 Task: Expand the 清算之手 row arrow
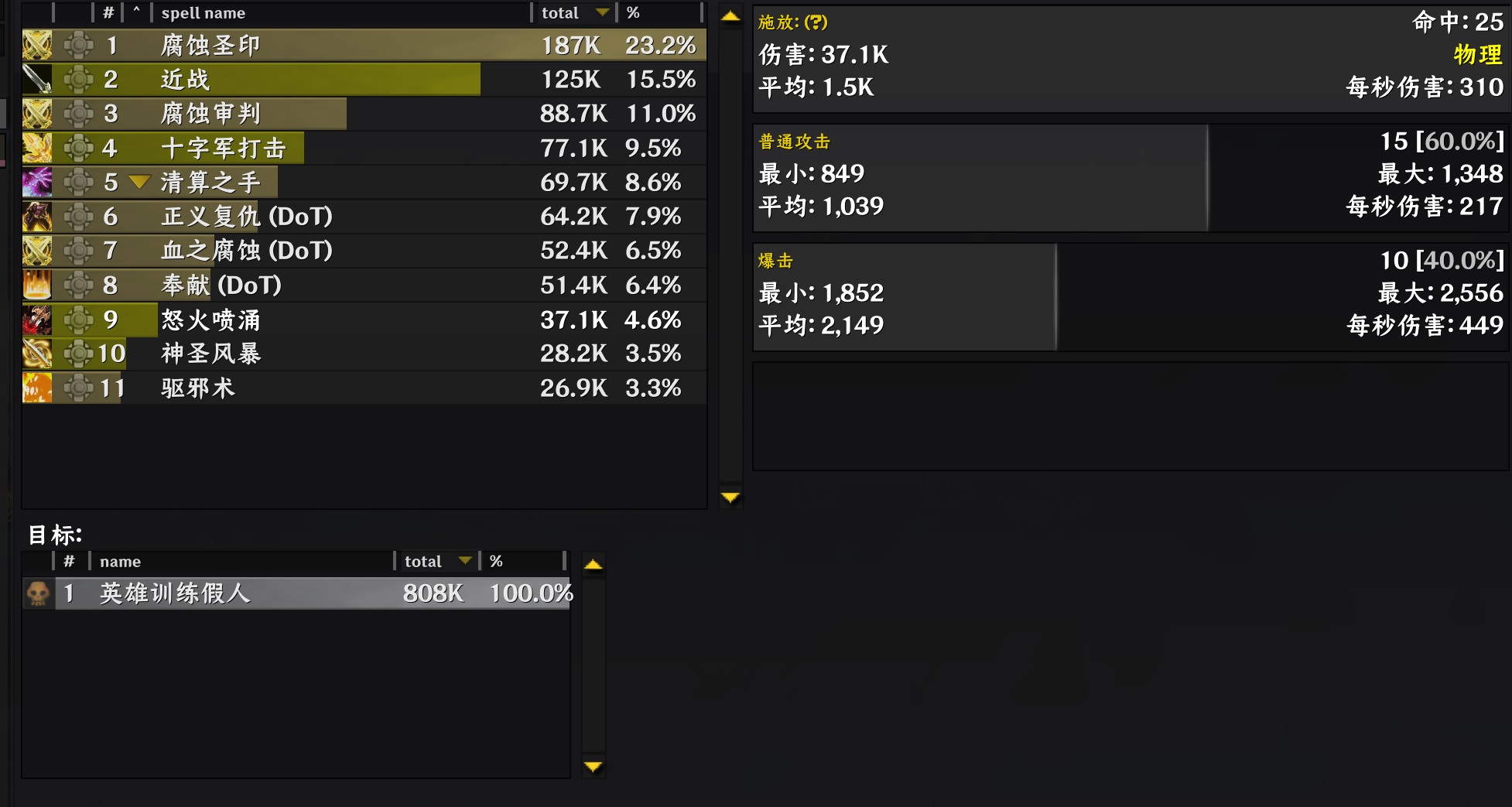click(x=139, y=182)
